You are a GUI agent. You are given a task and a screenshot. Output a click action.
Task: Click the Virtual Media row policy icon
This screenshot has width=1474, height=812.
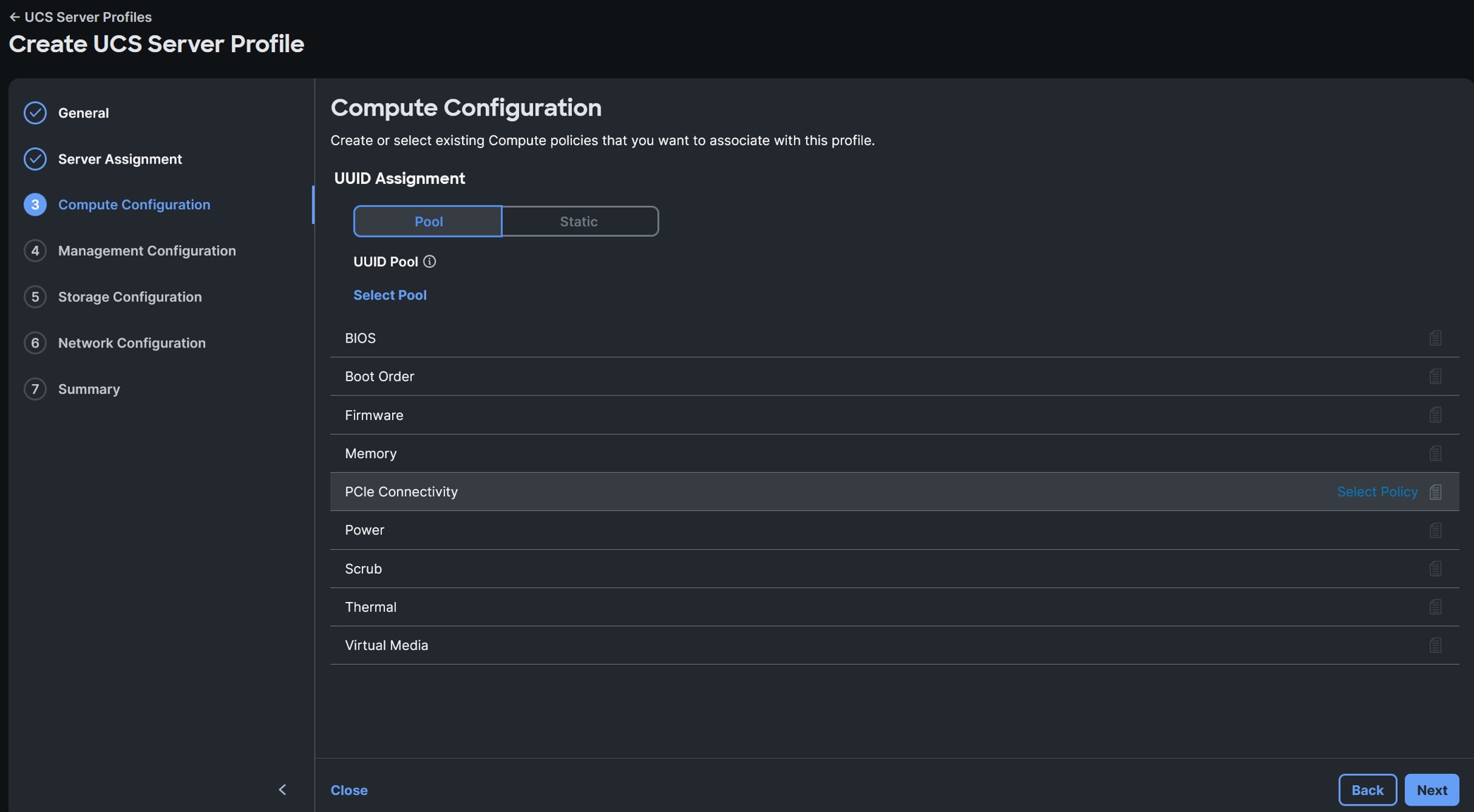(x=1435, y=646)
